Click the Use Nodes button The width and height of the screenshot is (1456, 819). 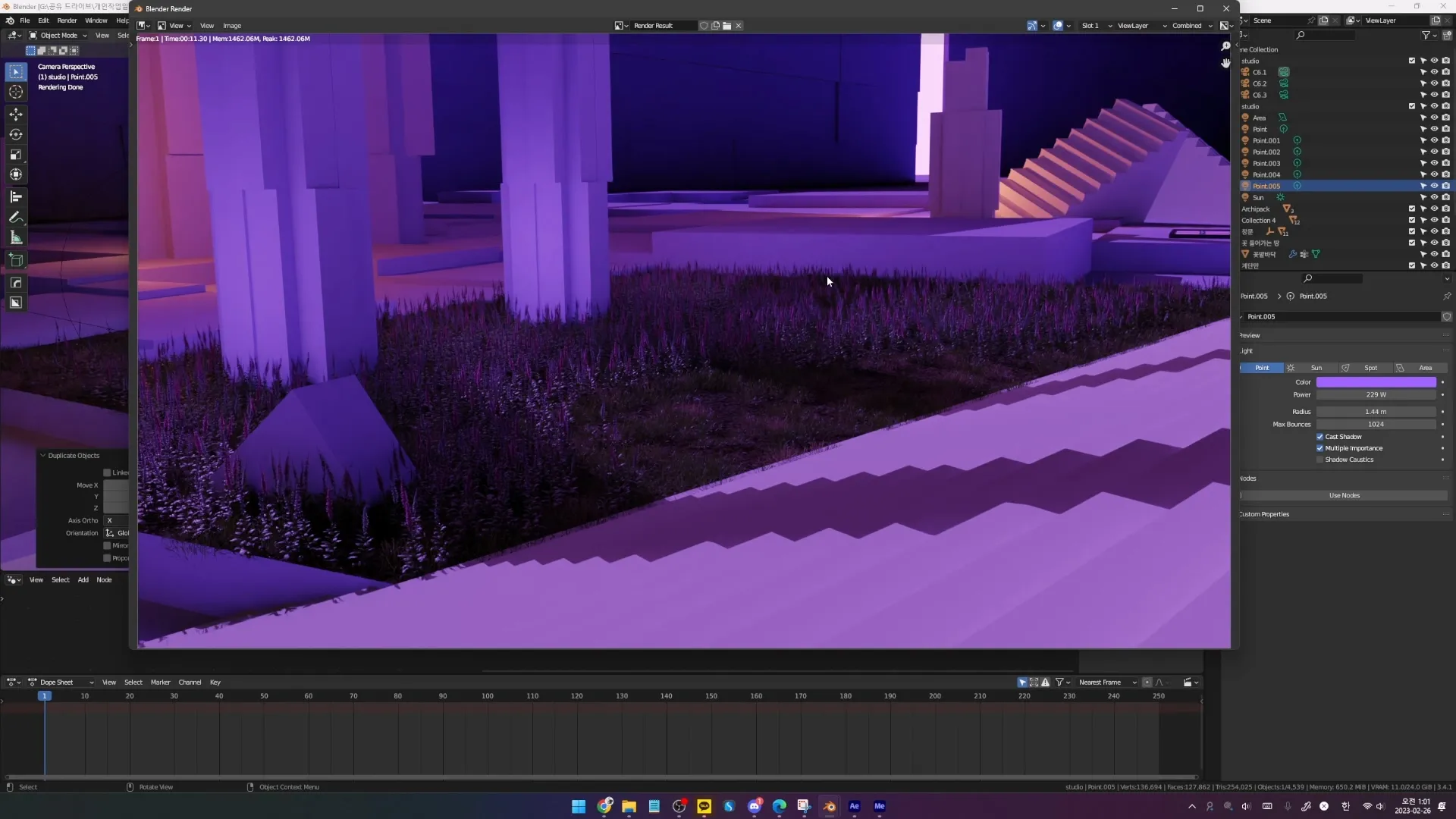point(1344,496)
